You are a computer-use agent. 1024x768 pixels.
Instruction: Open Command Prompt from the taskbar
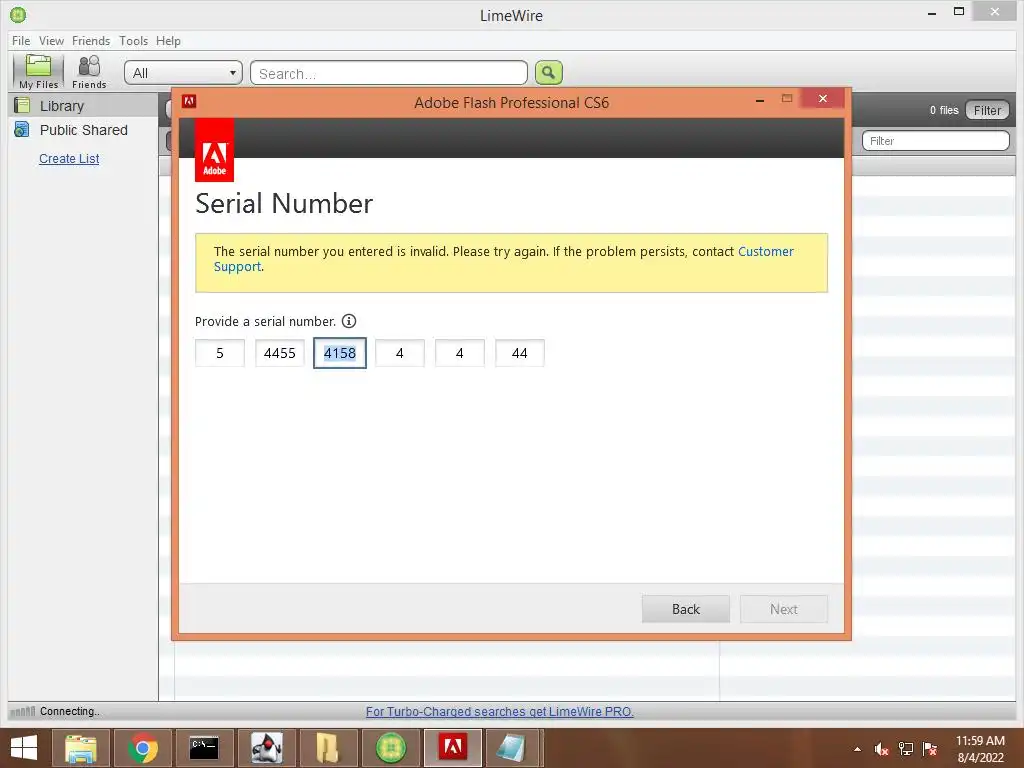tap(204, 748)
